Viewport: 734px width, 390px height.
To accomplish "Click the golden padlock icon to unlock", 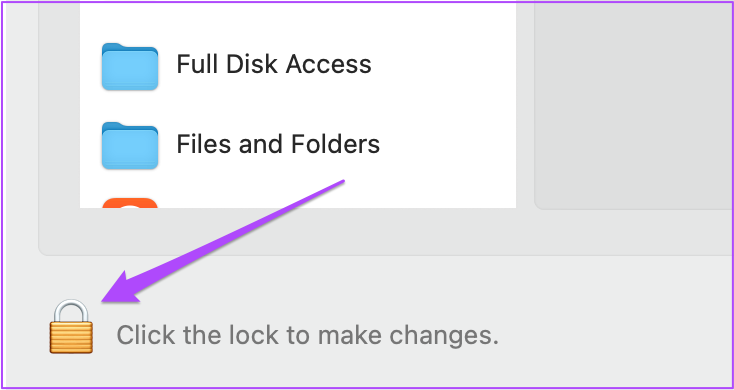I will [71, 327].
